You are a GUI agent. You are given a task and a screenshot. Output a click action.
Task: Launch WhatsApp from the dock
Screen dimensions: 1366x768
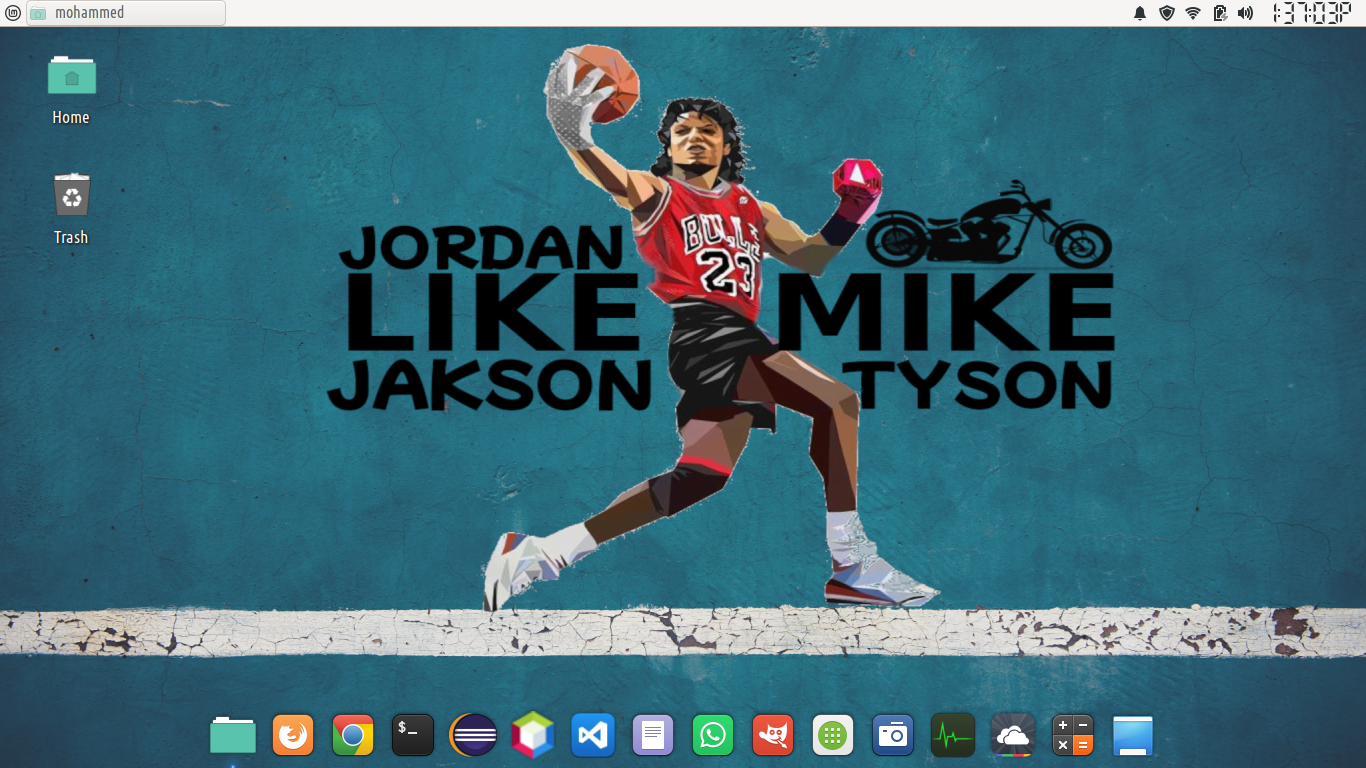713,735
